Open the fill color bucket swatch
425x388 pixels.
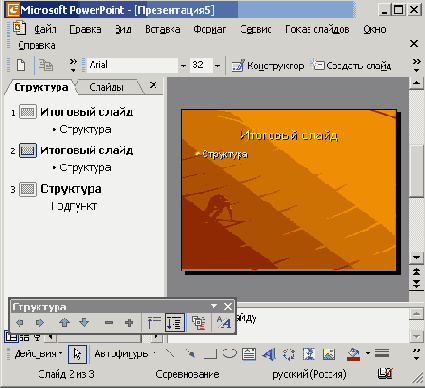point(353,355)
